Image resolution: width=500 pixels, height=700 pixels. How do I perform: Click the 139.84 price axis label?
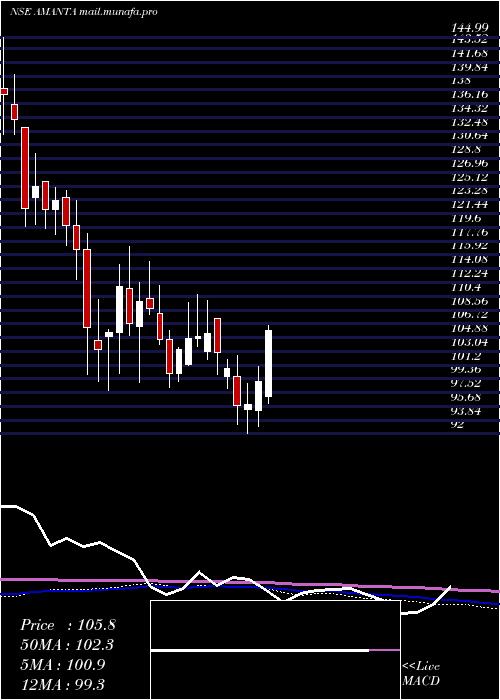coord(469,67)
